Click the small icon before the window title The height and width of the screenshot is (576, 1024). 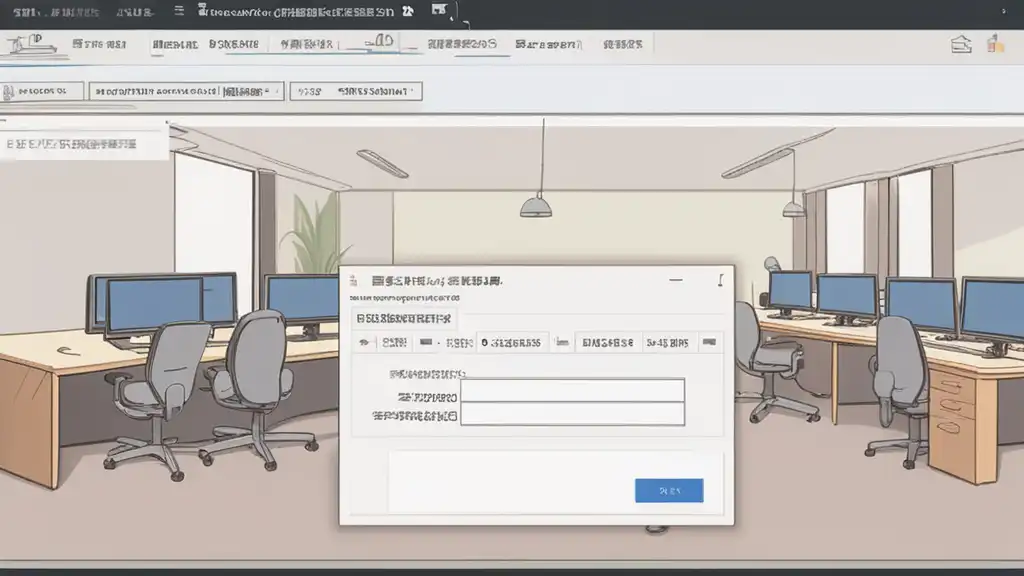[202, 9]
